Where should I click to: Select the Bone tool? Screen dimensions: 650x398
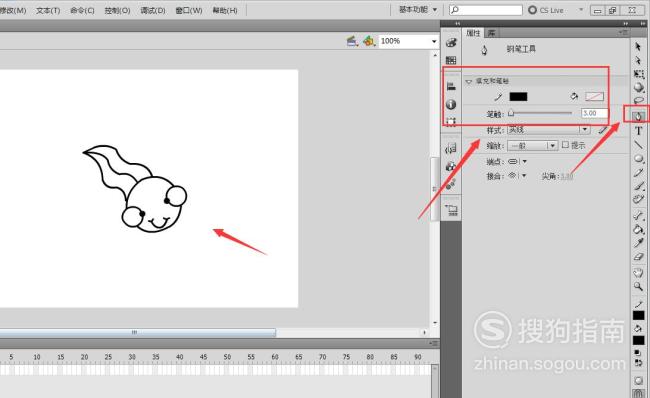pos(638,215)
